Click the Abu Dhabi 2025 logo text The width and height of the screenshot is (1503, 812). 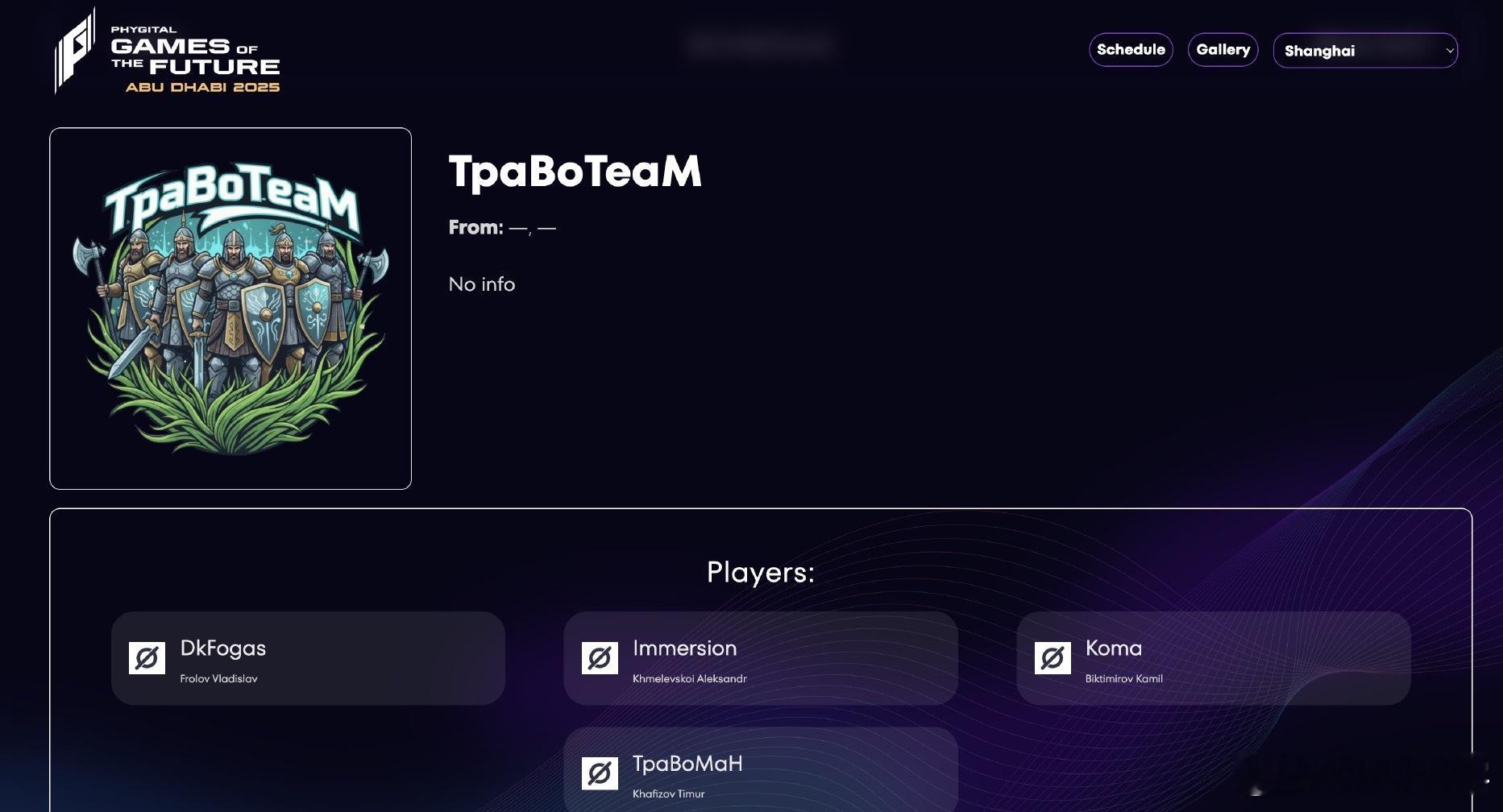202,87
